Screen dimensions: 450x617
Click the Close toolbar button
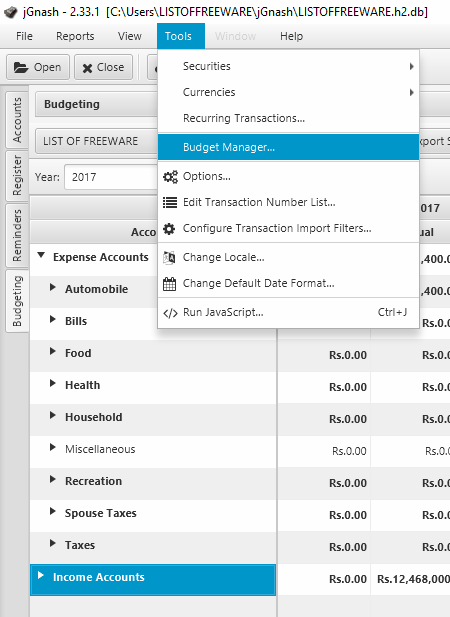coord(103,67)
